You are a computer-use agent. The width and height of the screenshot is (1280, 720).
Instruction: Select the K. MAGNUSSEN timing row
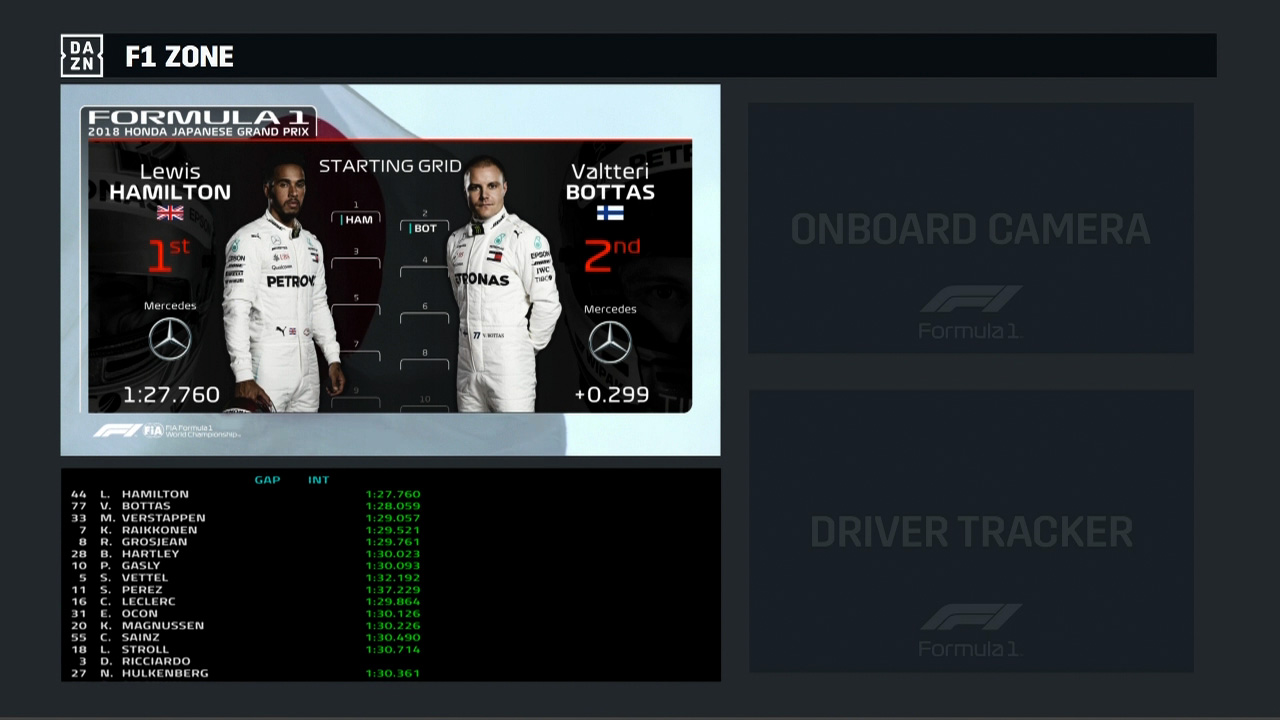click(x=246, y=626)
